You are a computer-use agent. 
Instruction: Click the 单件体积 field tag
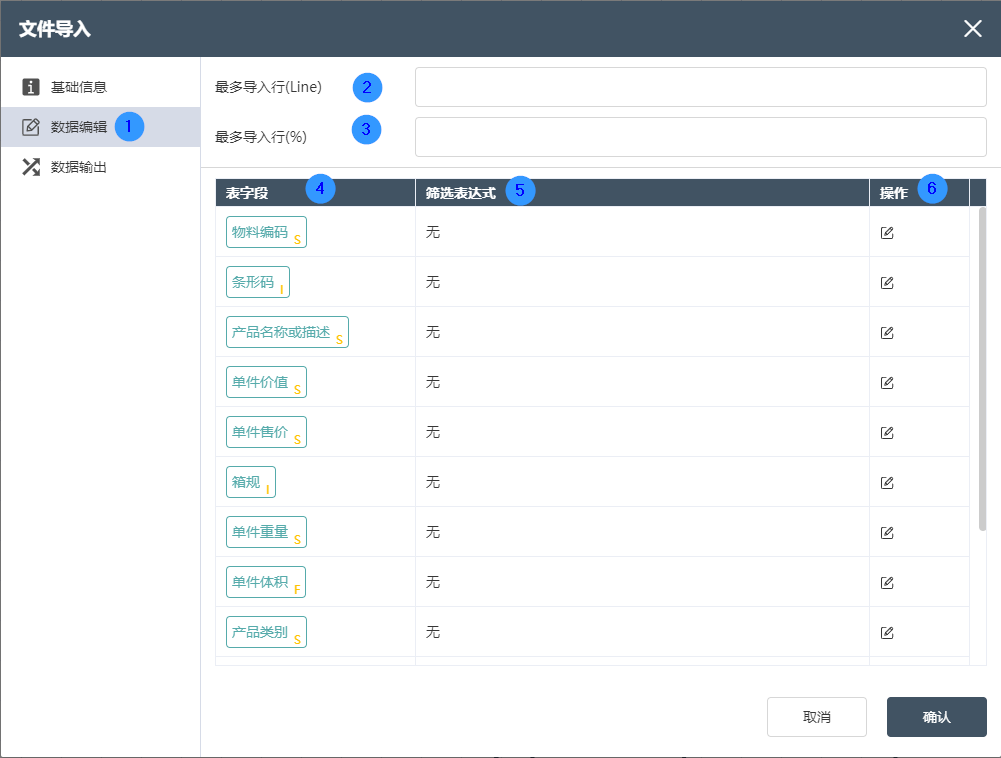click(x=265, y=582)
